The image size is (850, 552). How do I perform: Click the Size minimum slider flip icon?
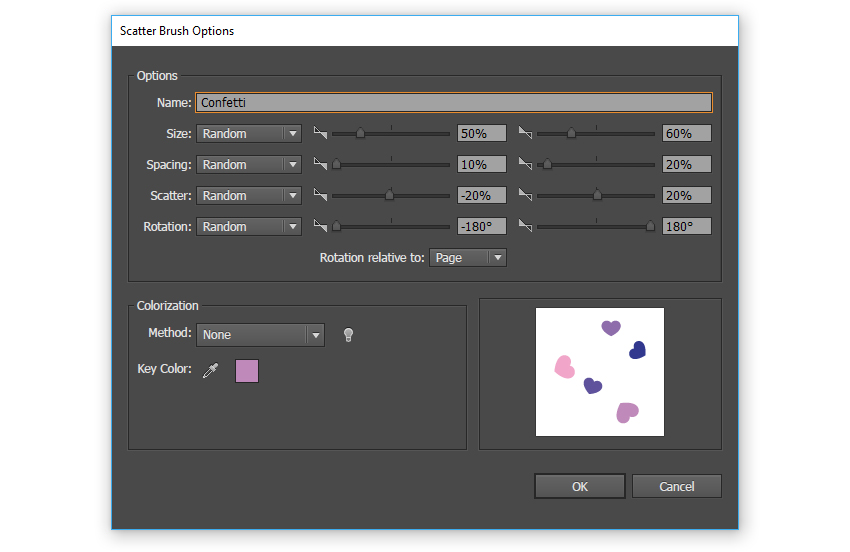(x=320, y=133)
